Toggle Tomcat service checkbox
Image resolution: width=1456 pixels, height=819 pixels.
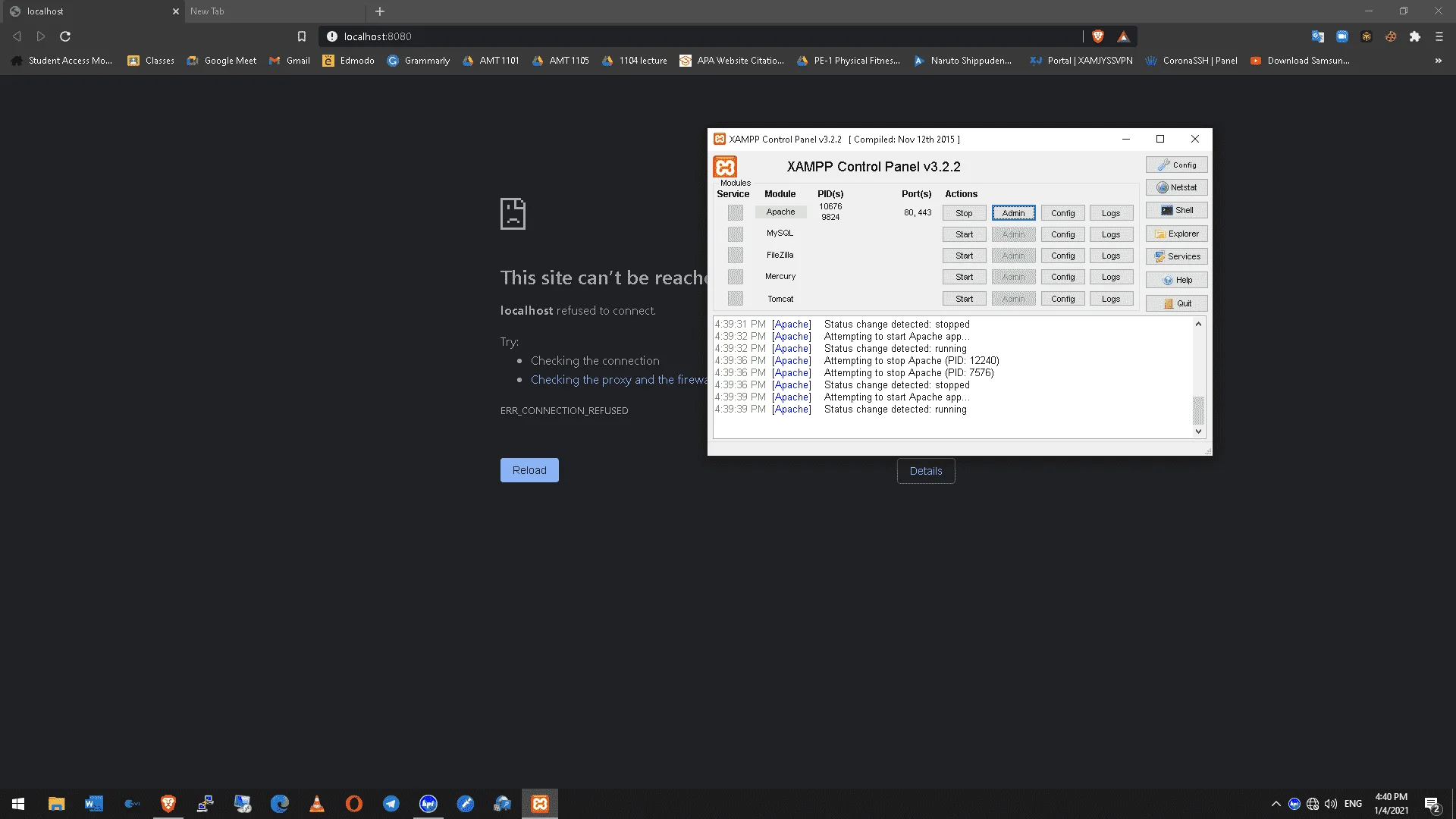[735, 298]
